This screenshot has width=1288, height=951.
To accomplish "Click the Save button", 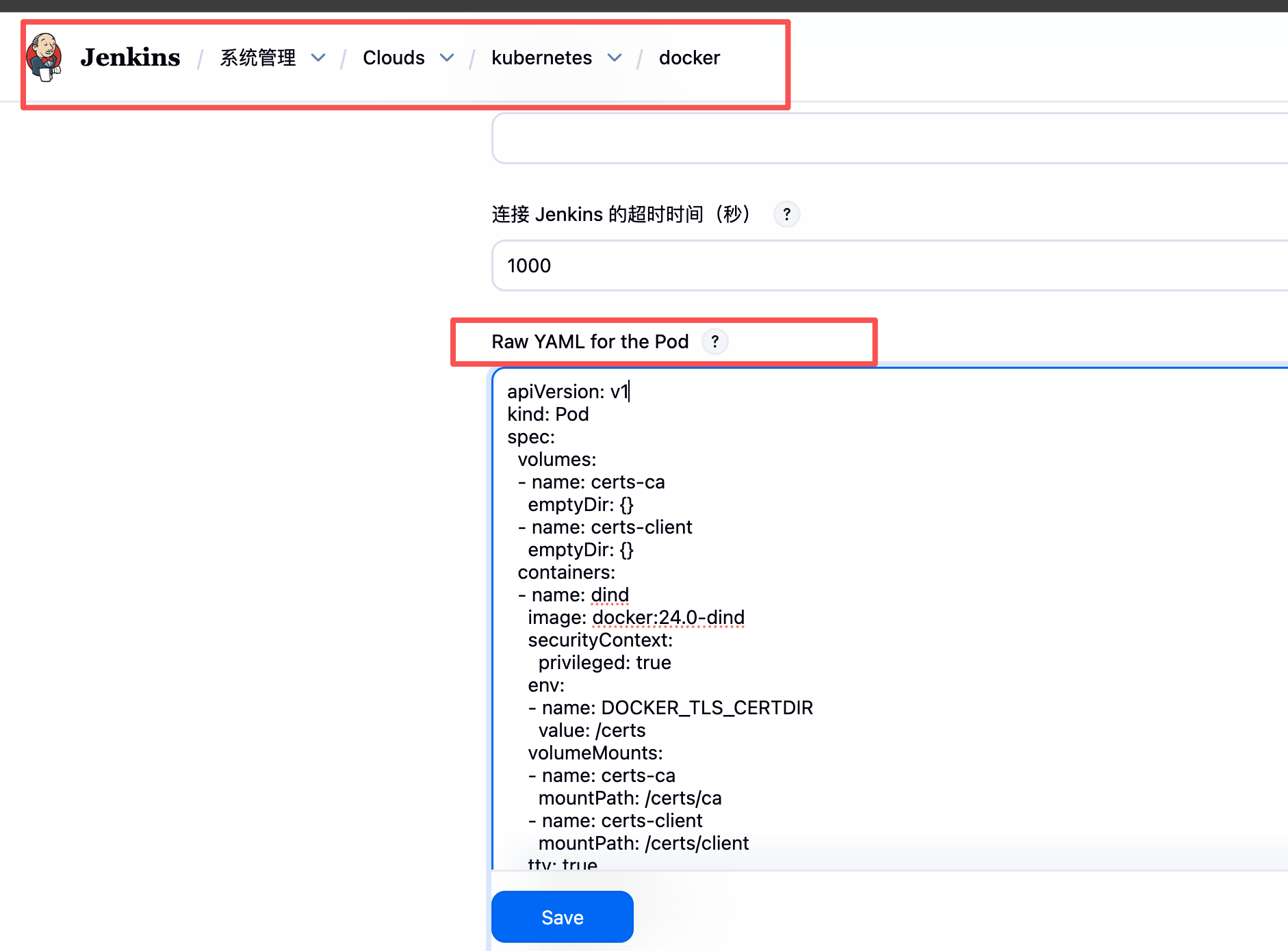I will pos(563,917).
